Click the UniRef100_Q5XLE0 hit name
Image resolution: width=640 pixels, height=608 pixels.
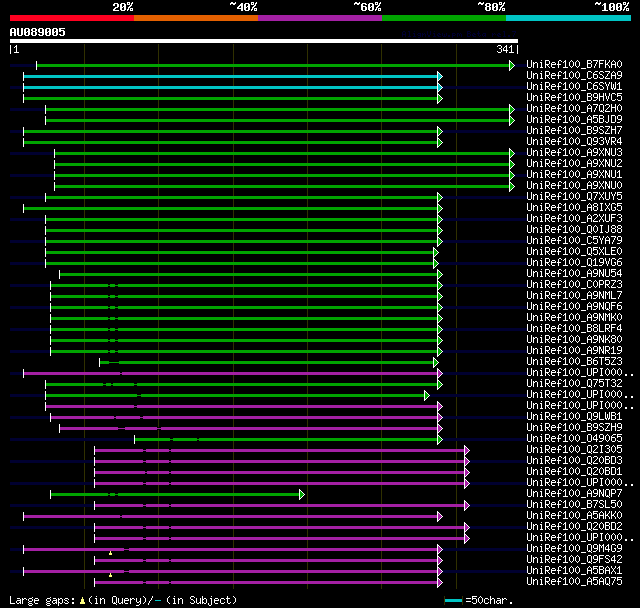click(574, 252)
